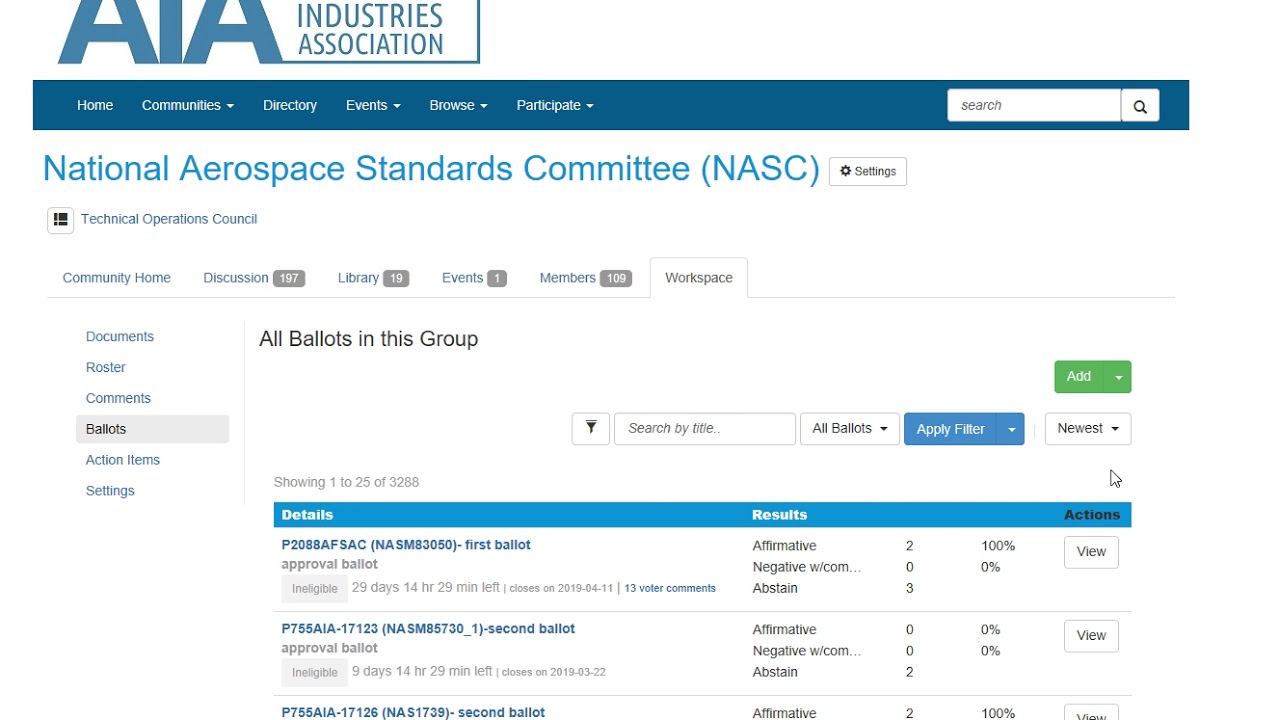Click Ineligible badge on P2088AFSAC ballot
This screenshot has height=720, width=1280.
[315, 589]
